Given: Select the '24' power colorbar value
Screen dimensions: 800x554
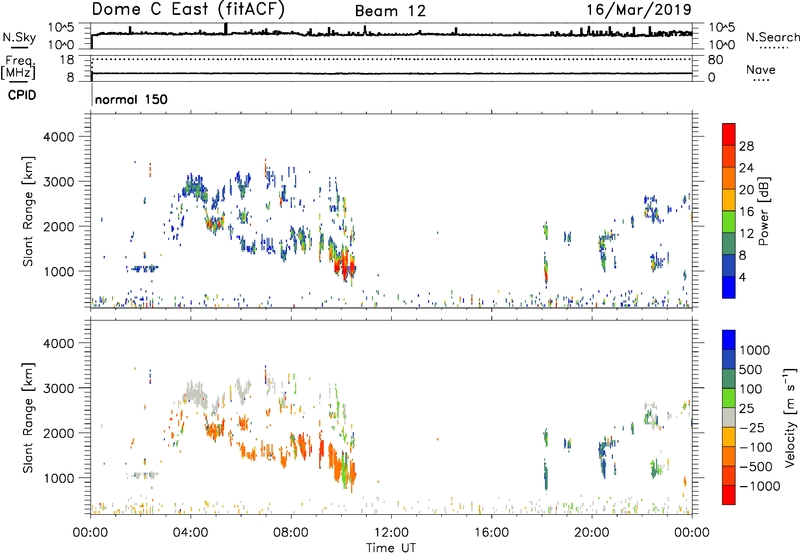Looking at the screenshot, I should 746,168.
